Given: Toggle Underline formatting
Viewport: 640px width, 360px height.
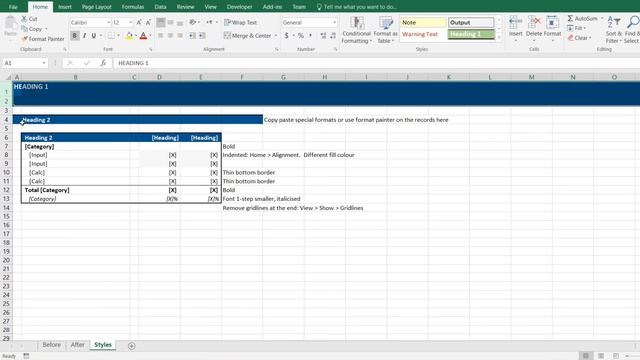Looking at the screenshot, I should [x=94, y=36].
